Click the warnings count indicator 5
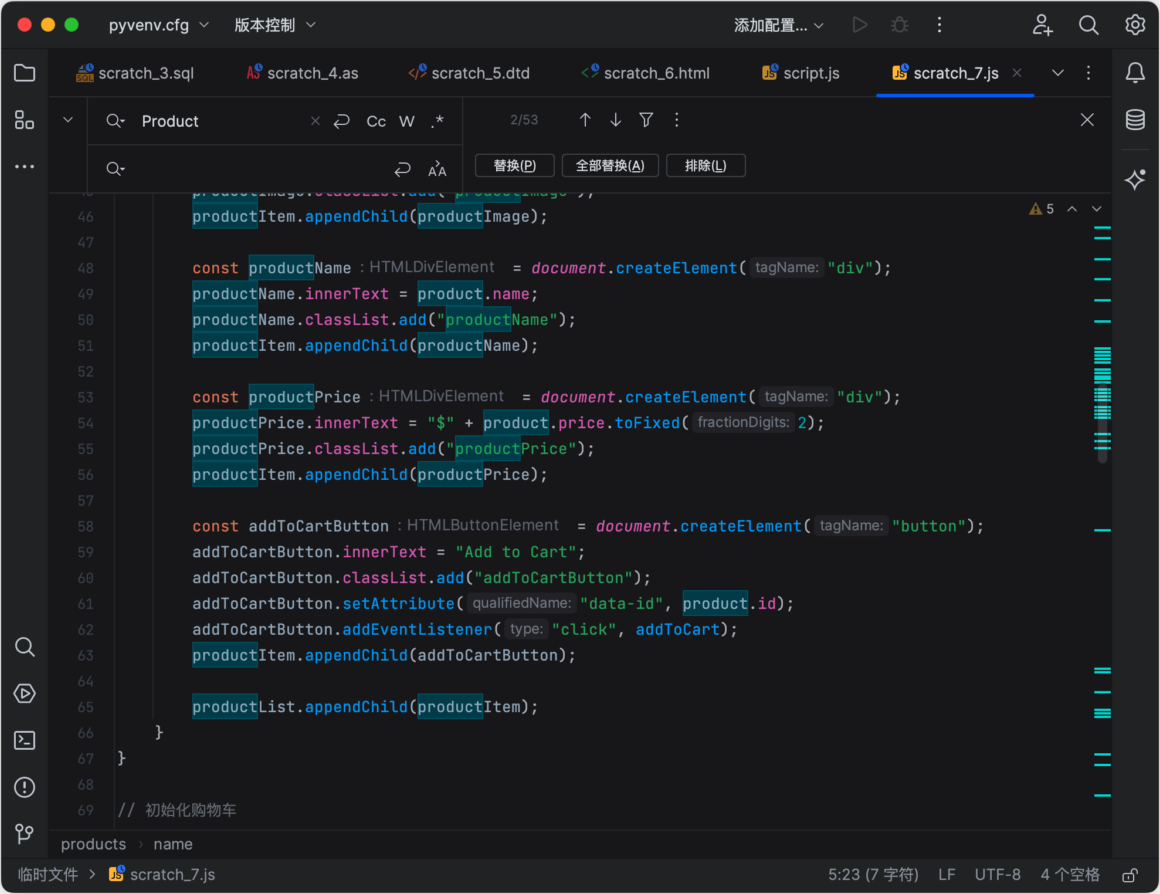This screenshot has width=1160, height=894. click(x=1042, y=209)
